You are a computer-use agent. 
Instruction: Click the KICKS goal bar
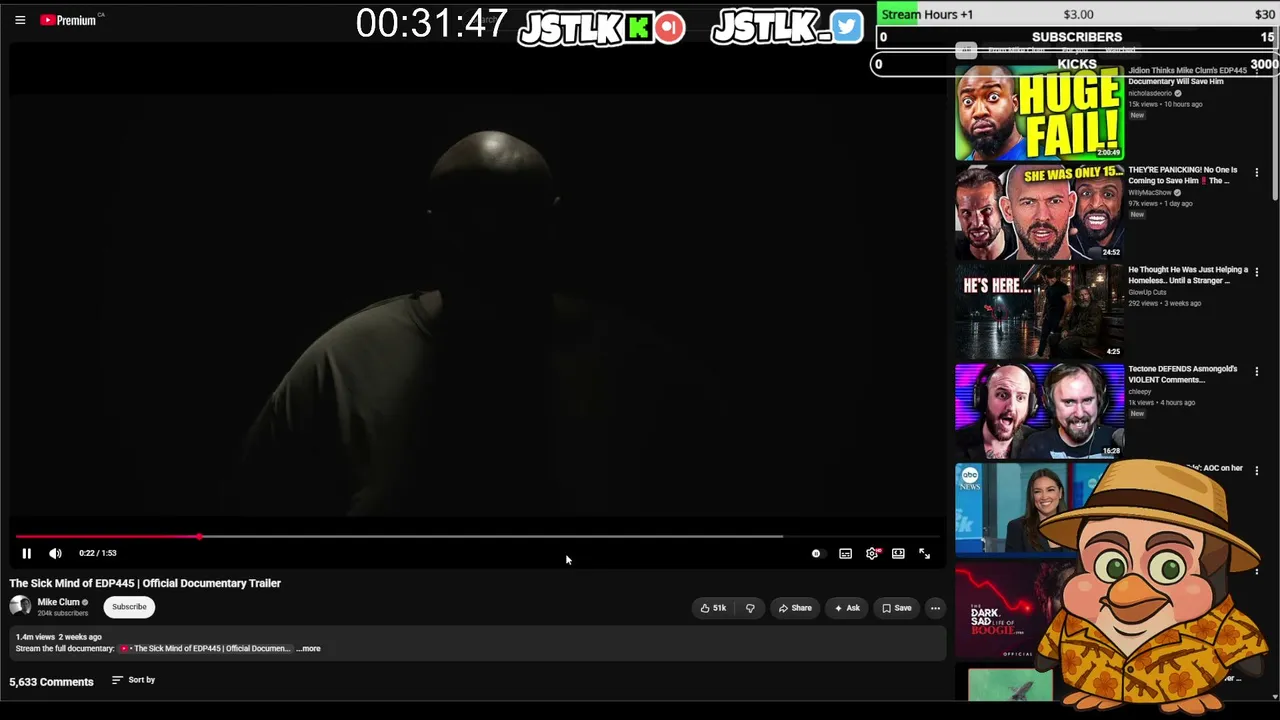coord(1077,64)
